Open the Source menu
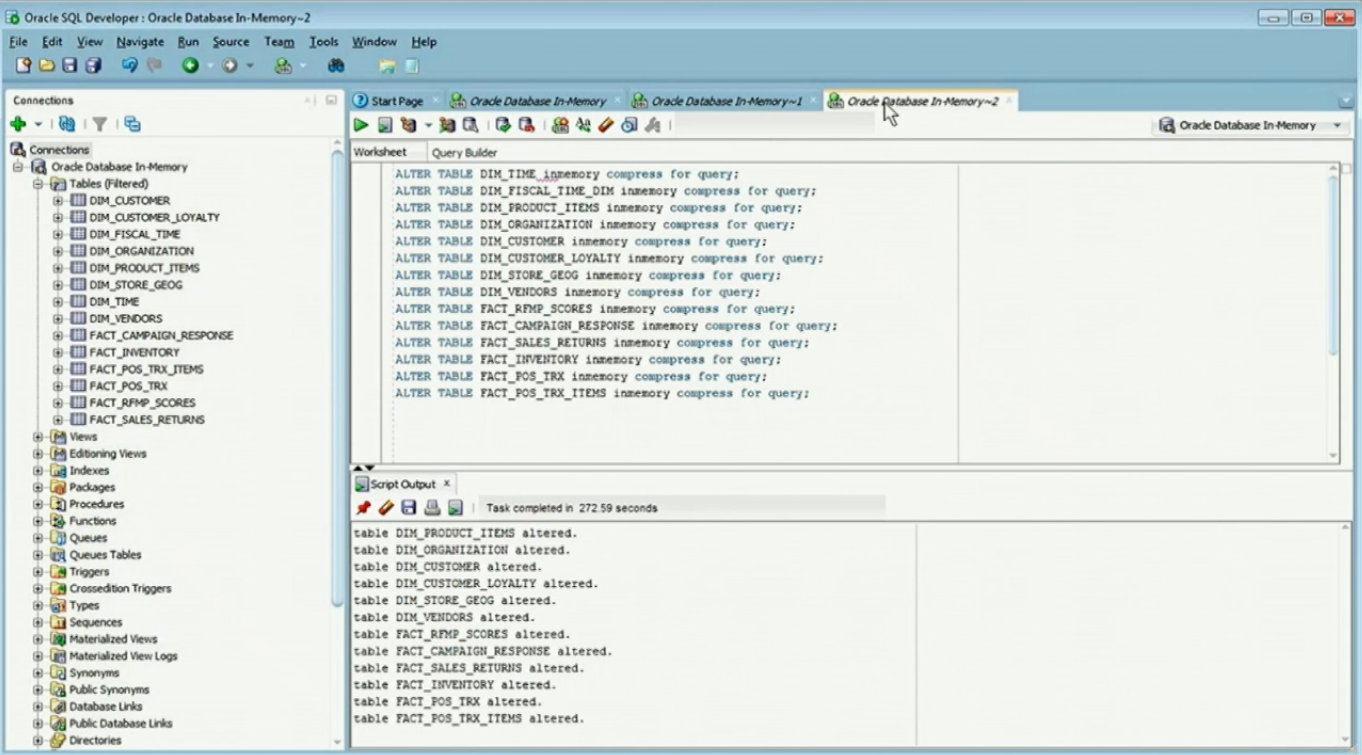 pyautogui.click(x=230, y=42)
